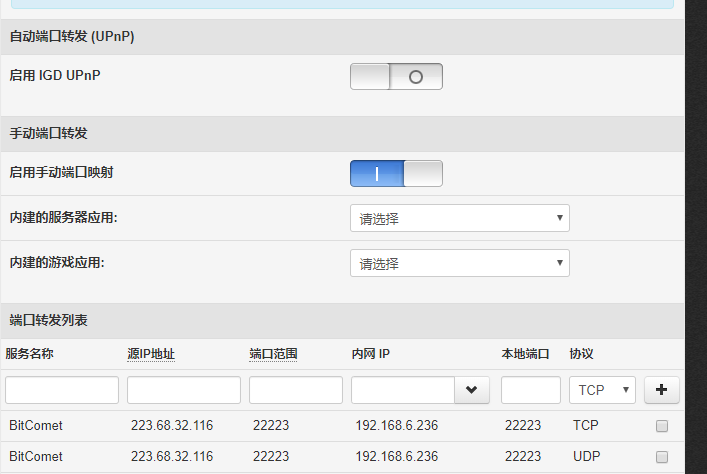Click into the 端口范围 input box
Viewport: 707px width, 474px height.
click(296, 390)
